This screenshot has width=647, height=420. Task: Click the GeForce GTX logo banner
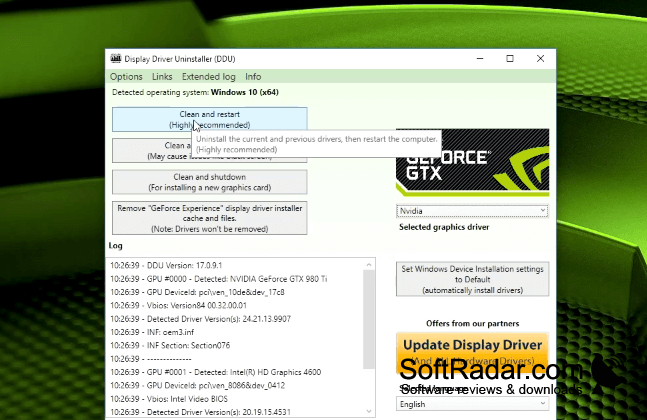[472, 162]
